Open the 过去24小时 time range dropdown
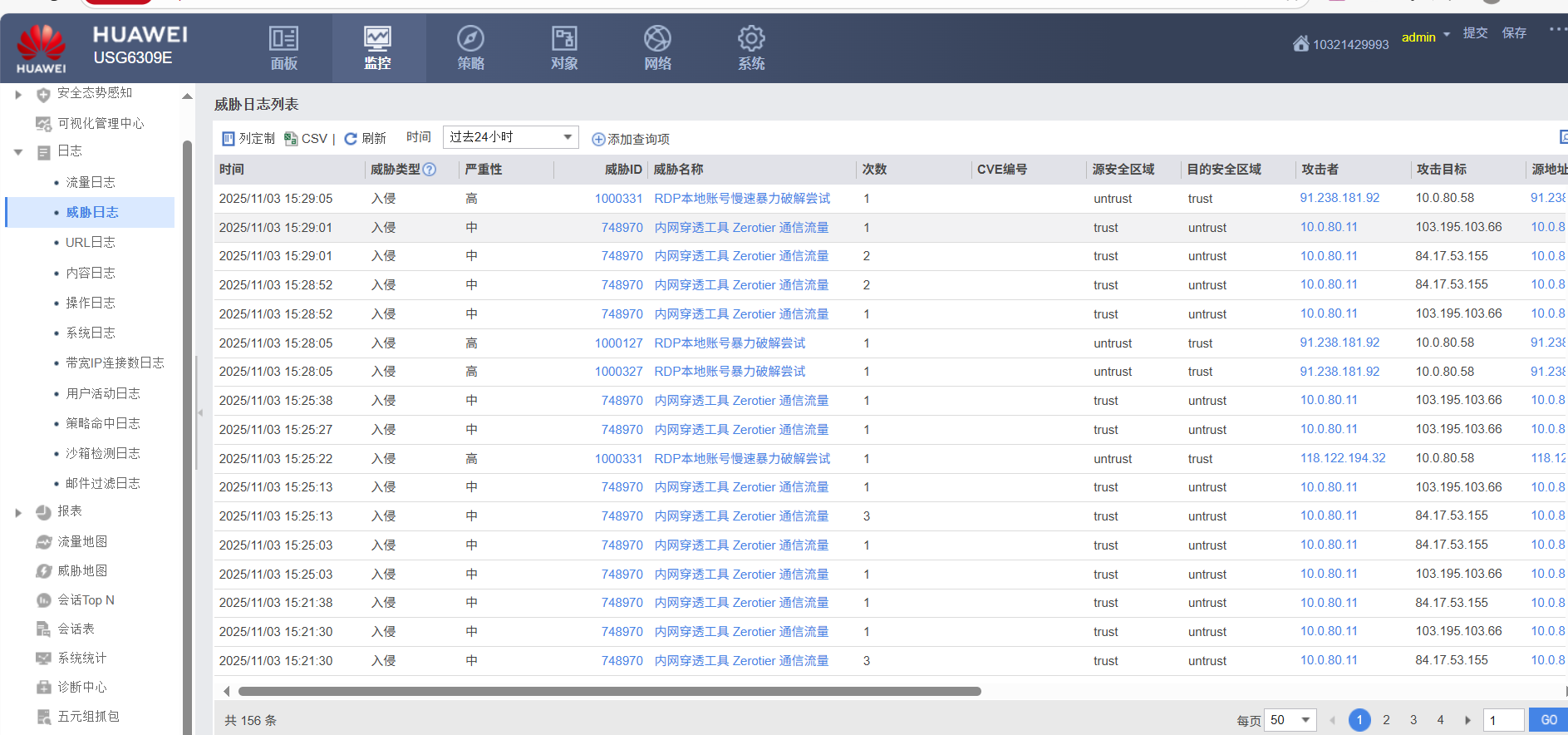 point(510,137)
